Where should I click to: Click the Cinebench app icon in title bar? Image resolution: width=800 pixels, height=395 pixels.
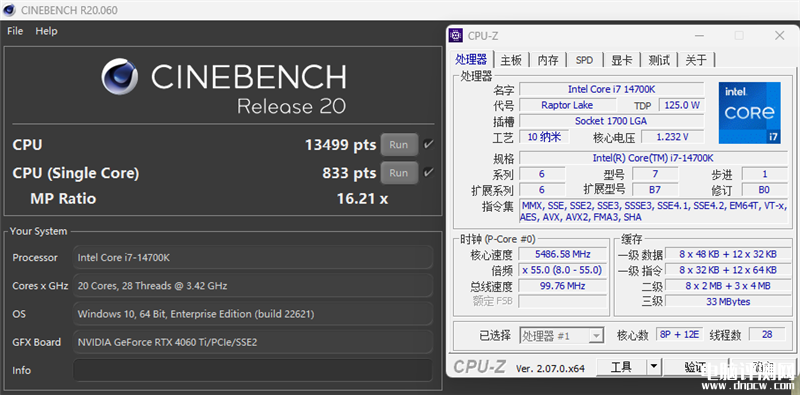pyautogui.click(x=9, y=10)
